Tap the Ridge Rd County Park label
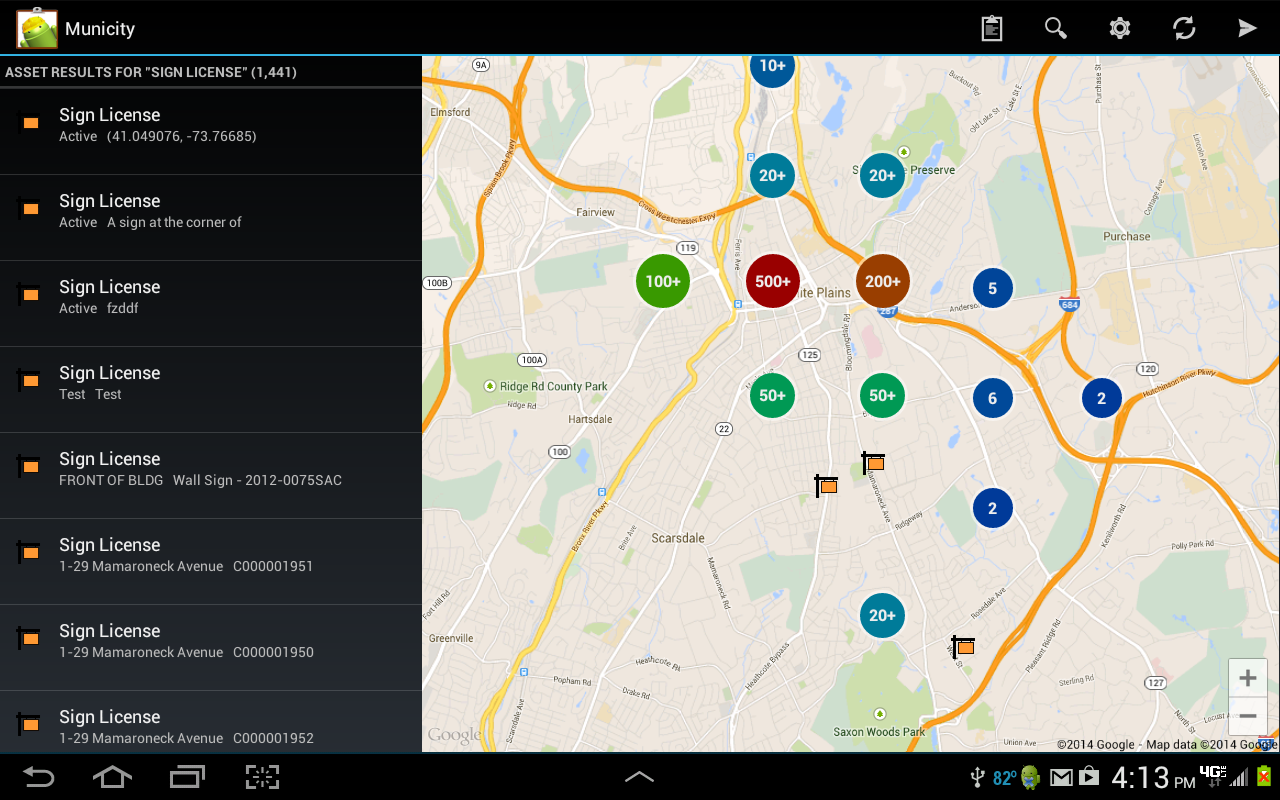 (554, 386)
